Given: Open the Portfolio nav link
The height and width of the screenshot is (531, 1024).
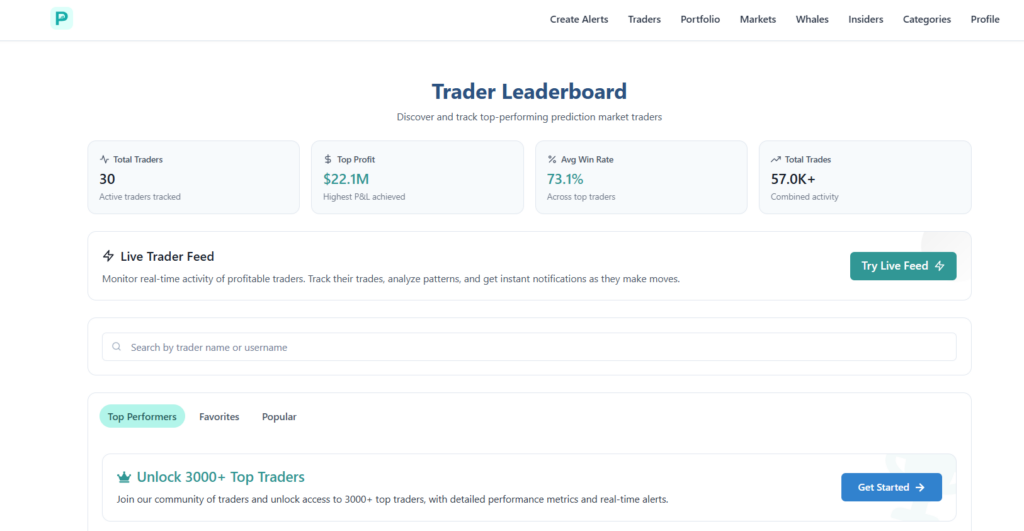Looking at the screenshot, I should (x=700, y=20).
